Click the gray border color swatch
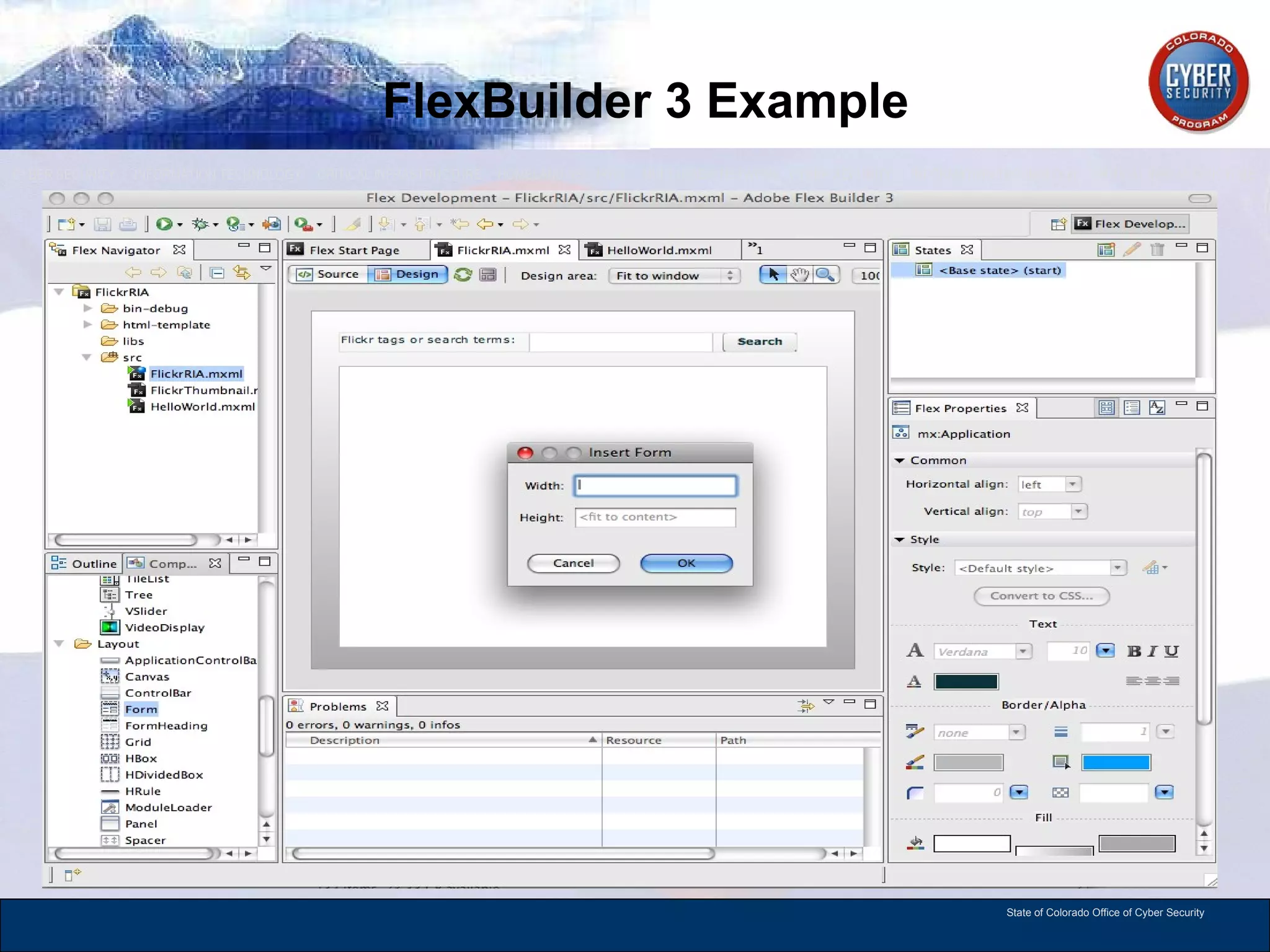Viewport: 1270px width, 952px height. tap(969, 762)
